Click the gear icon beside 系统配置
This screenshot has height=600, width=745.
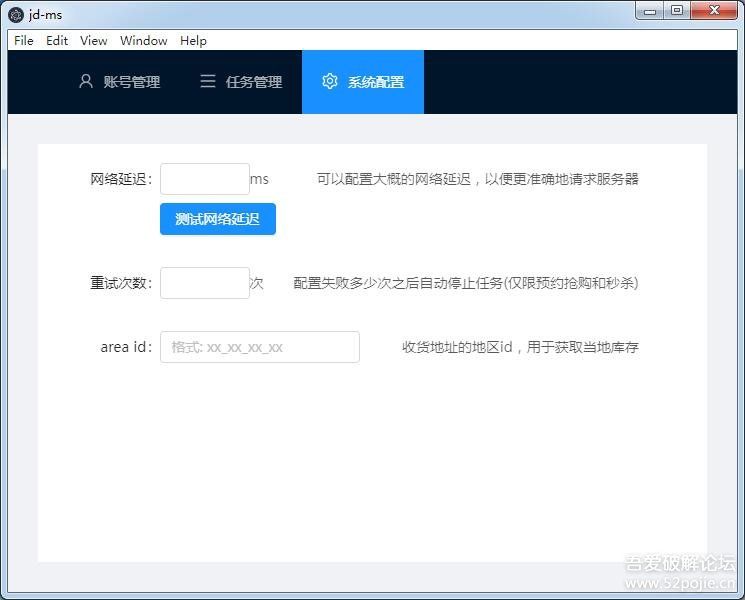tap(330, 81)
